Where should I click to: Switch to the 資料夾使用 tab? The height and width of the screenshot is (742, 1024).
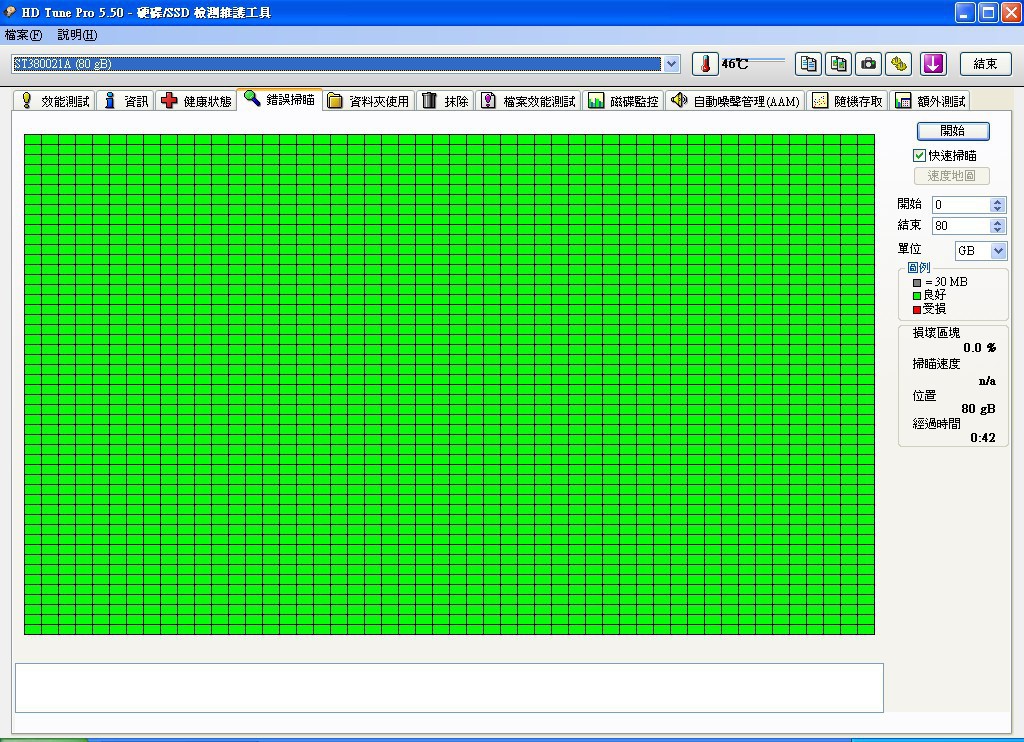(x=368, y=101)
